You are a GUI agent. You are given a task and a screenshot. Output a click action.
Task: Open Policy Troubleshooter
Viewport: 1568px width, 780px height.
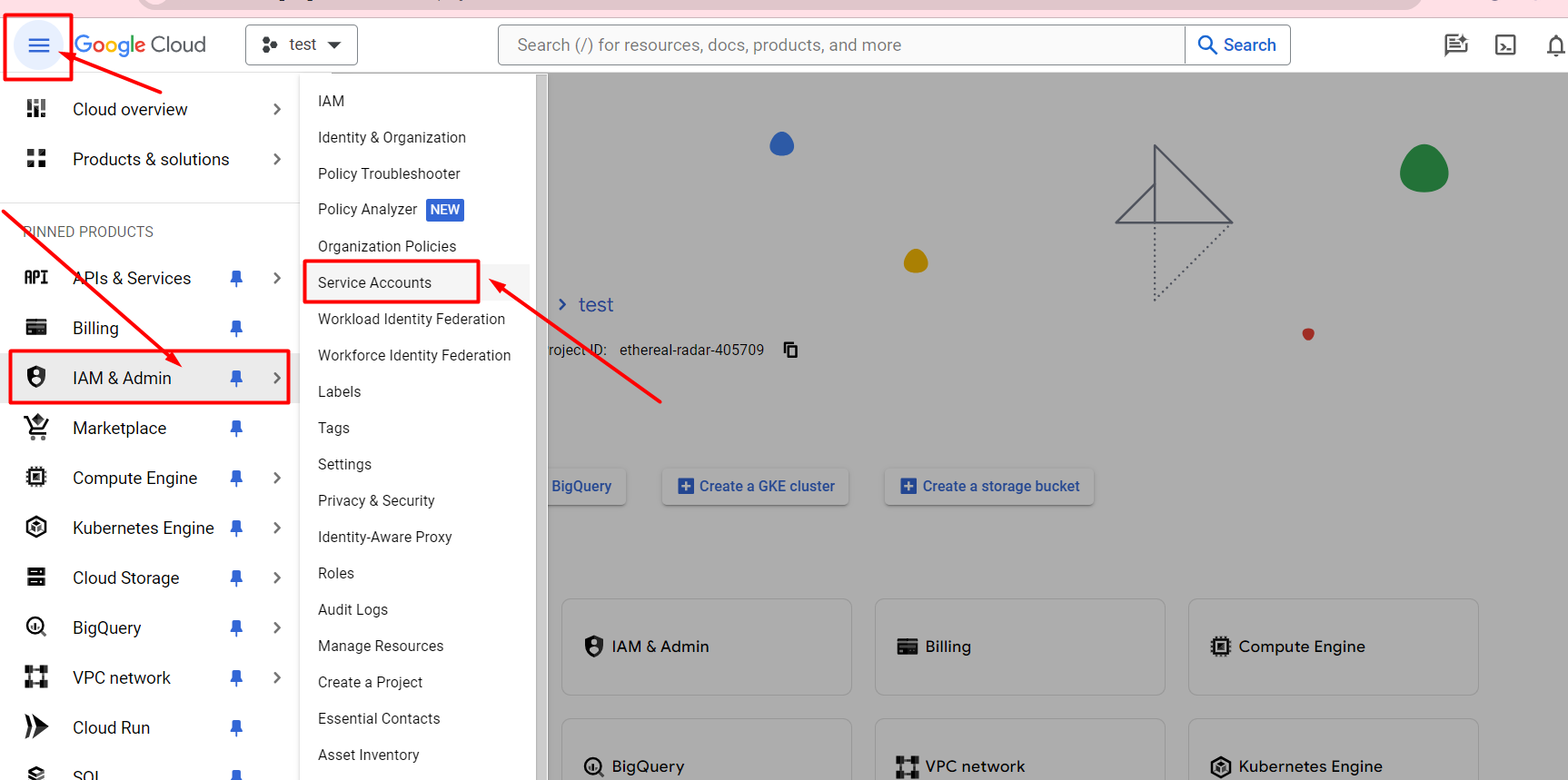click(x=389, y=173)
